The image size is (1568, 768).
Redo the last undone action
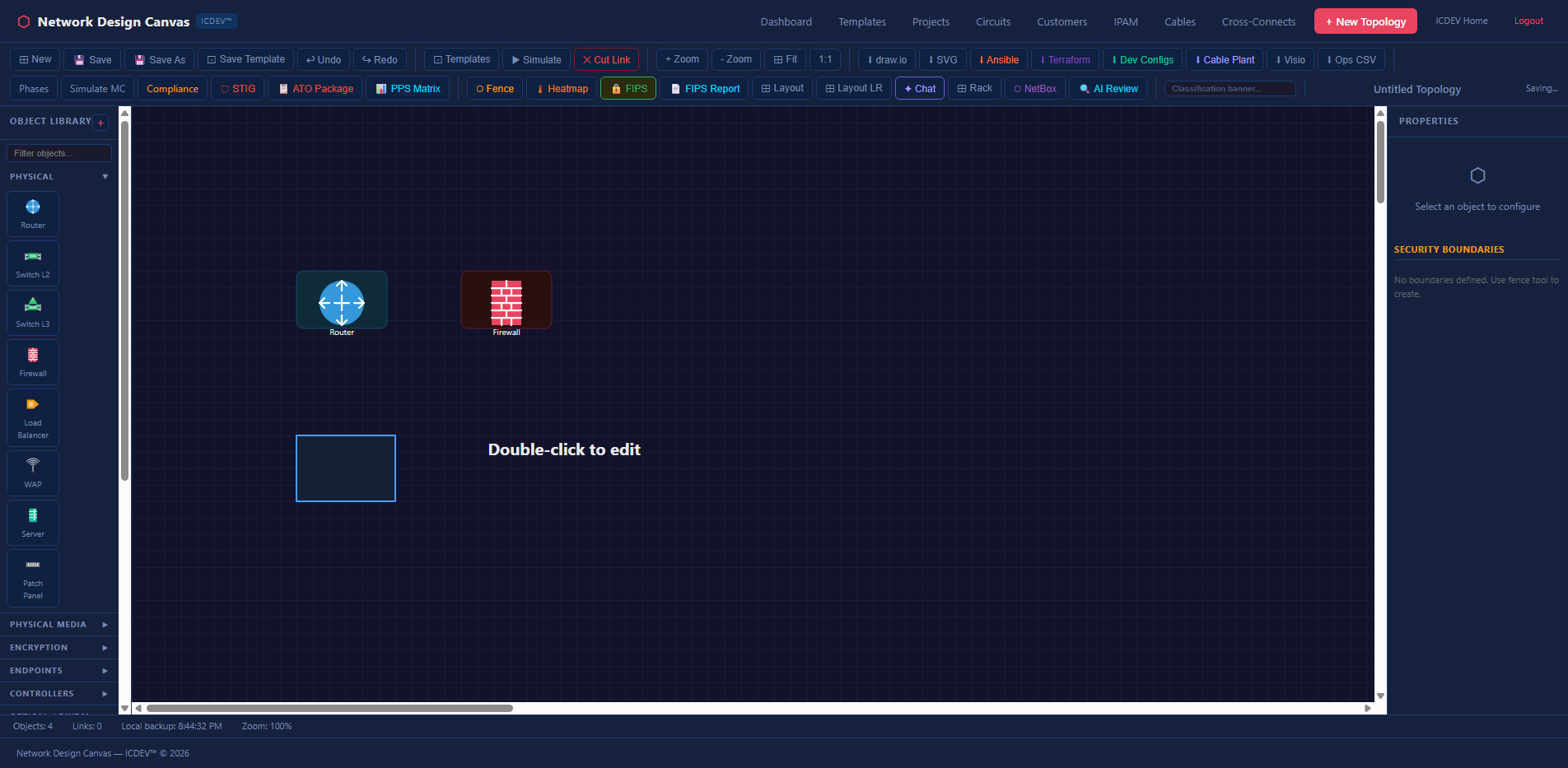pos(380,60)
